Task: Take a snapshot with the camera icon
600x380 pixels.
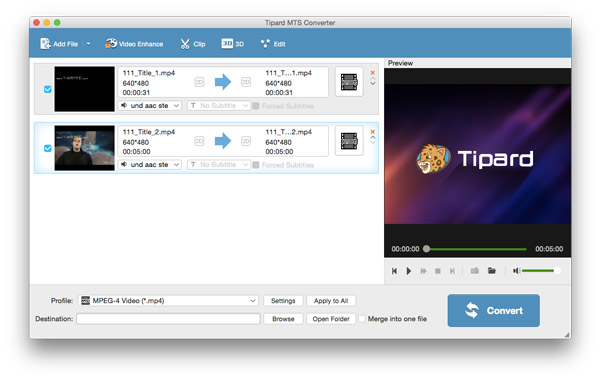Action: click(x=475, y=271)
